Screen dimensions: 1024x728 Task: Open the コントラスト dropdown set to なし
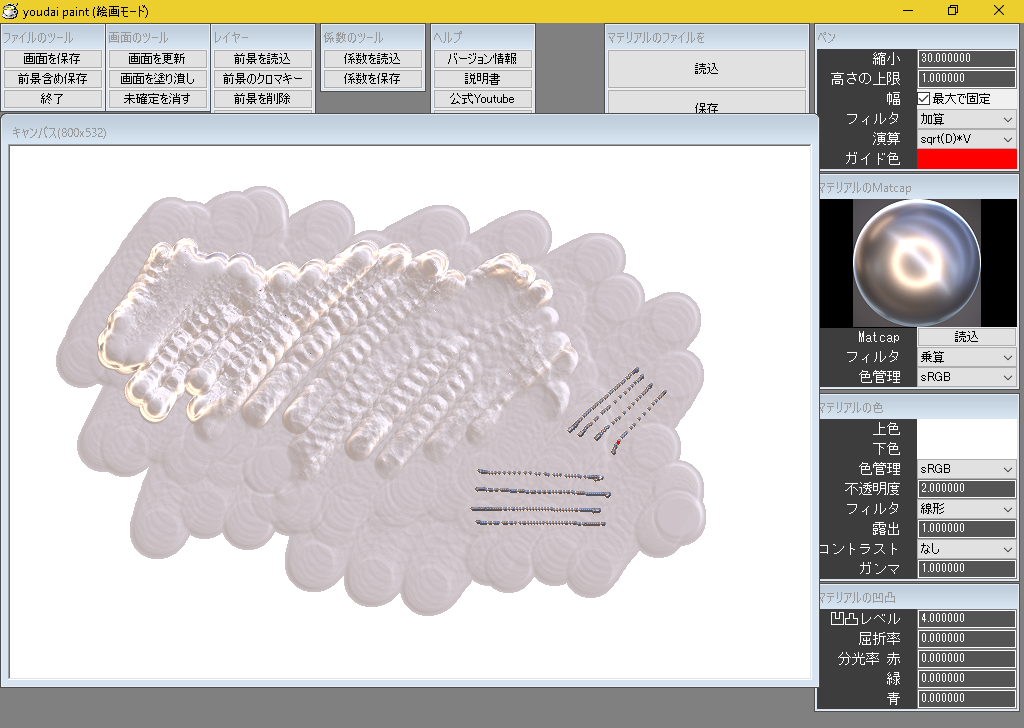point(966,548)
